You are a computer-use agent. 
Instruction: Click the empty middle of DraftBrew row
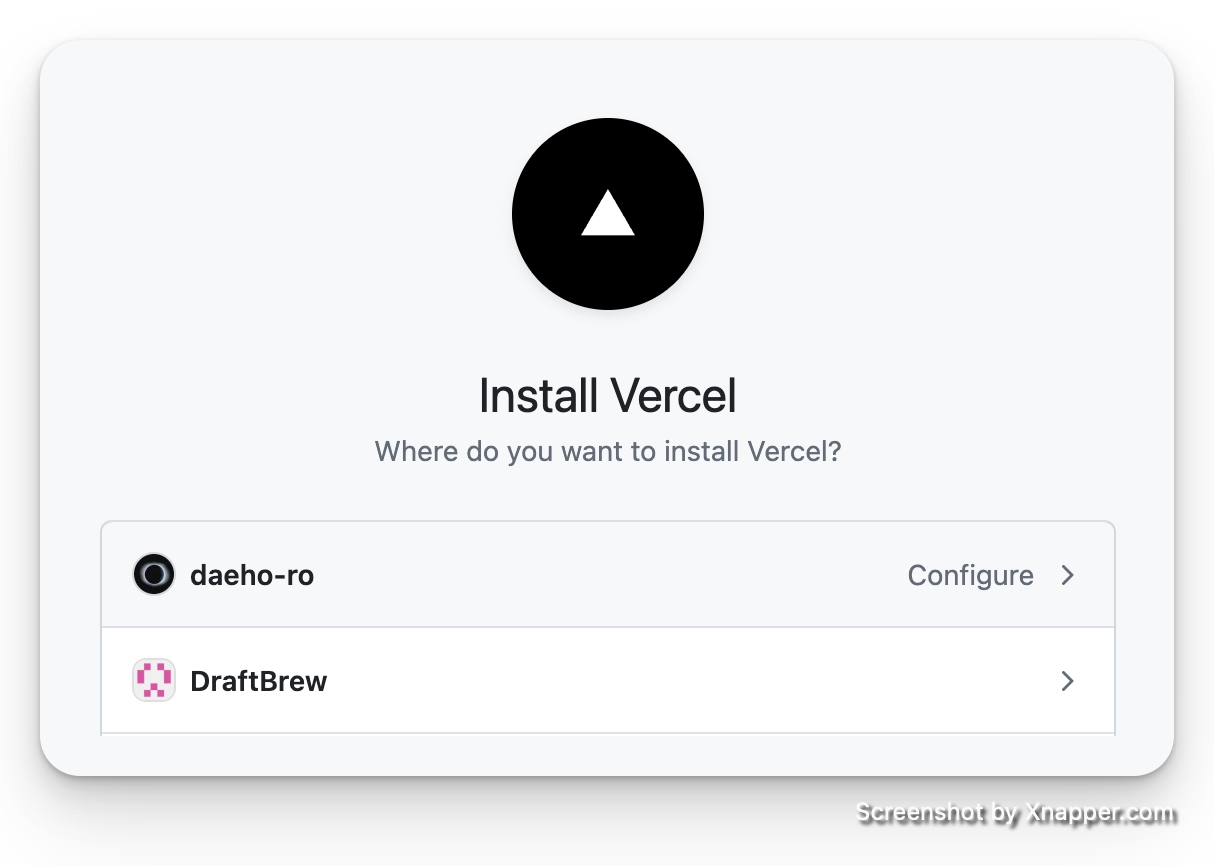click(x=650, y=681)
